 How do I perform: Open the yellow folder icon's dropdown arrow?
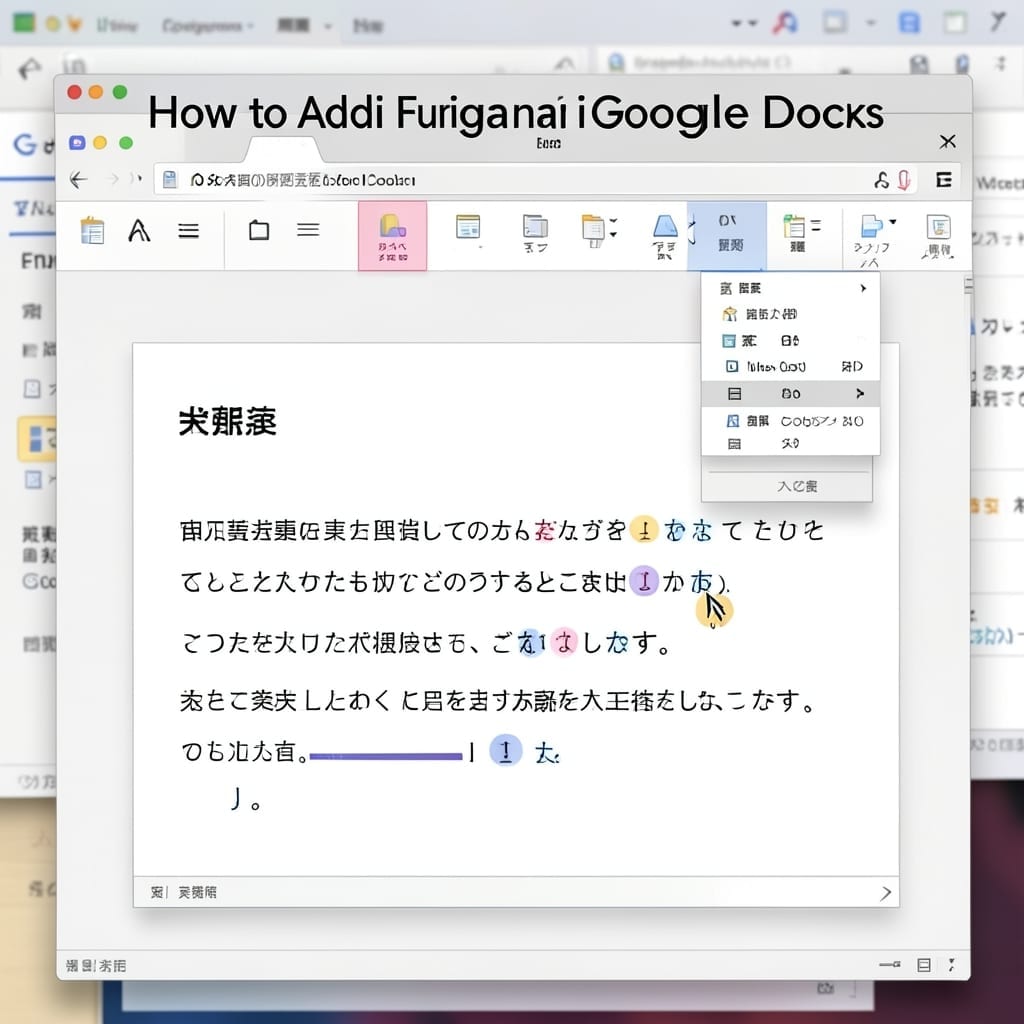613,229
